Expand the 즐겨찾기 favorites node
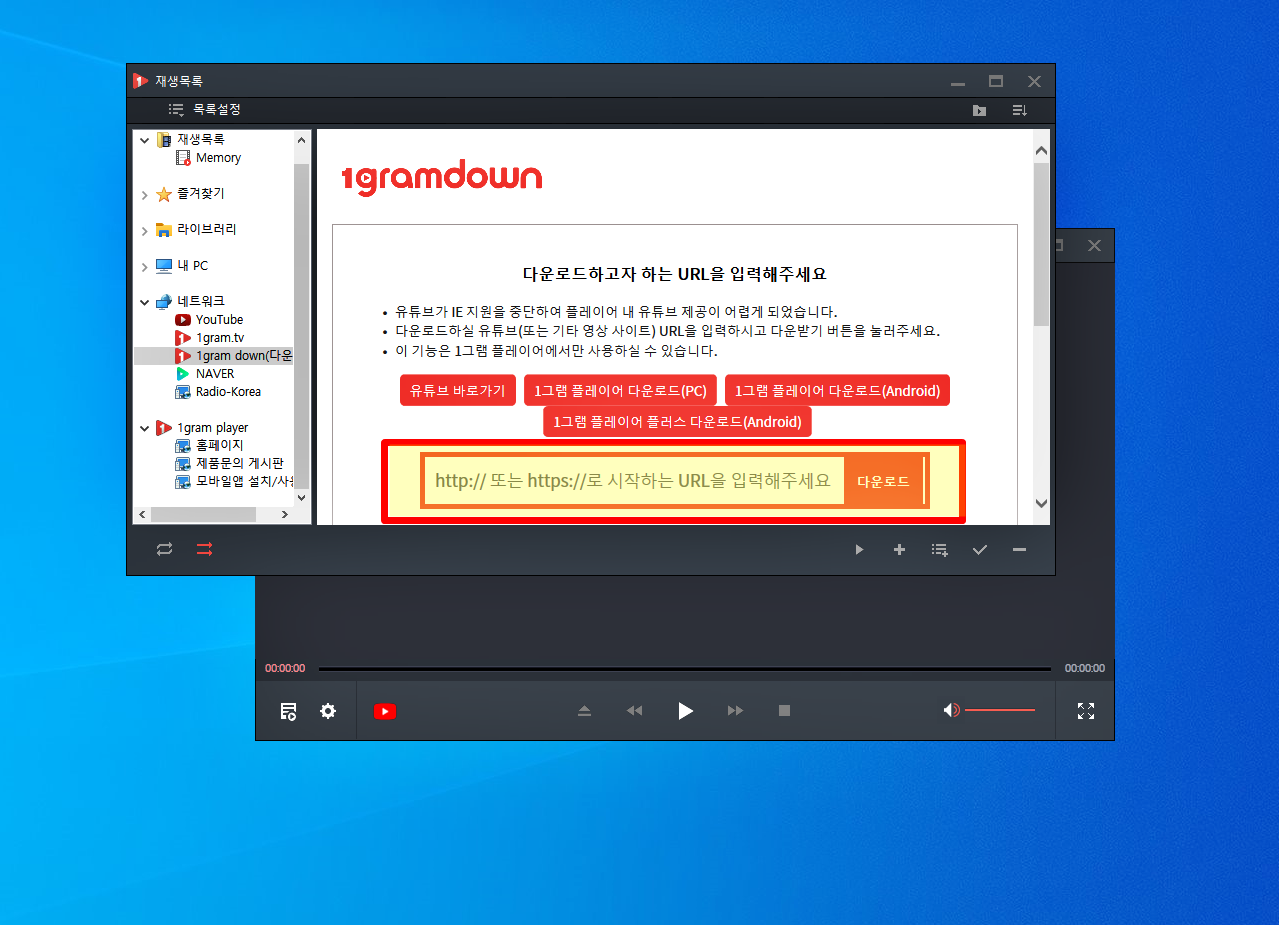 coord(145,195)
